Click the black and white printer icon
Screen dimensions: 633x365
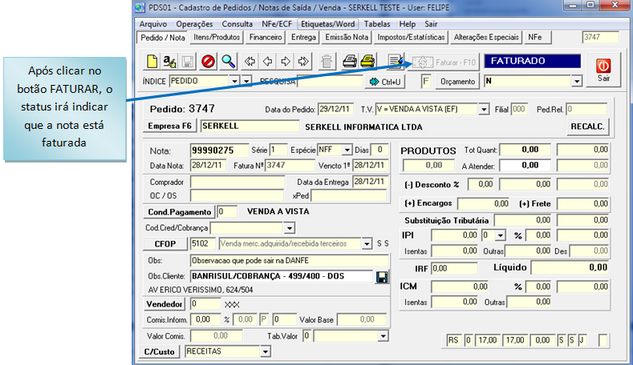tap(350, 61)
